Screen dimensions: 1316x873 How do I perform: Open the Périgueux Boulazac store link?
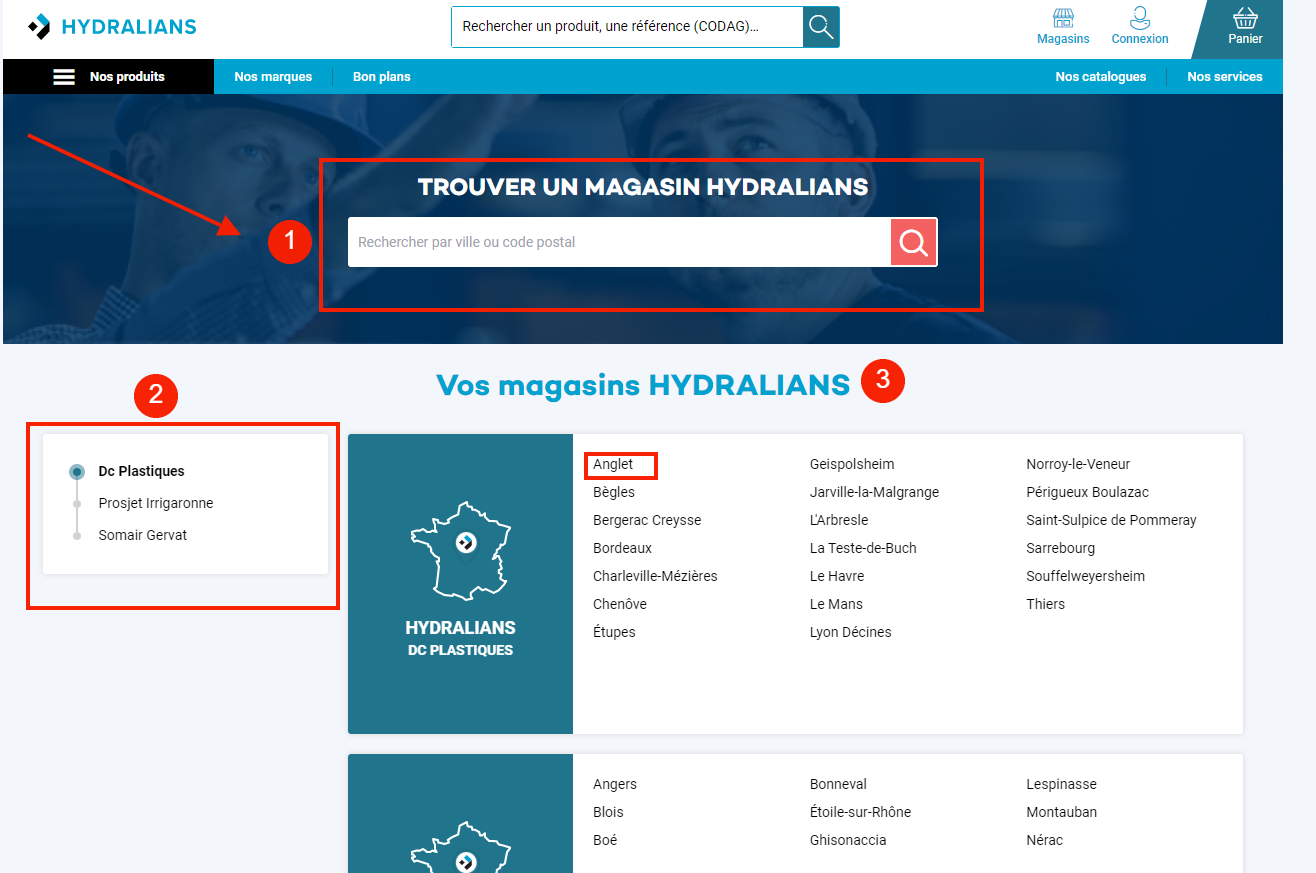pos(1087,492)
